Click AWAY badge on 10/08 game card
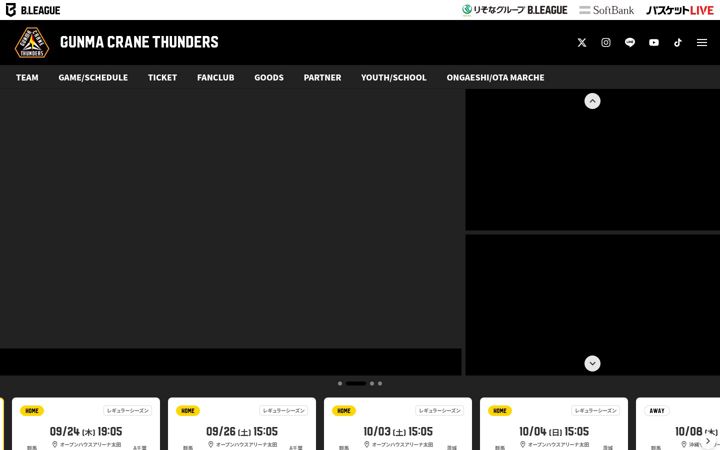Image resolution: width=720 pixels, height=450 pixels. 657,411
